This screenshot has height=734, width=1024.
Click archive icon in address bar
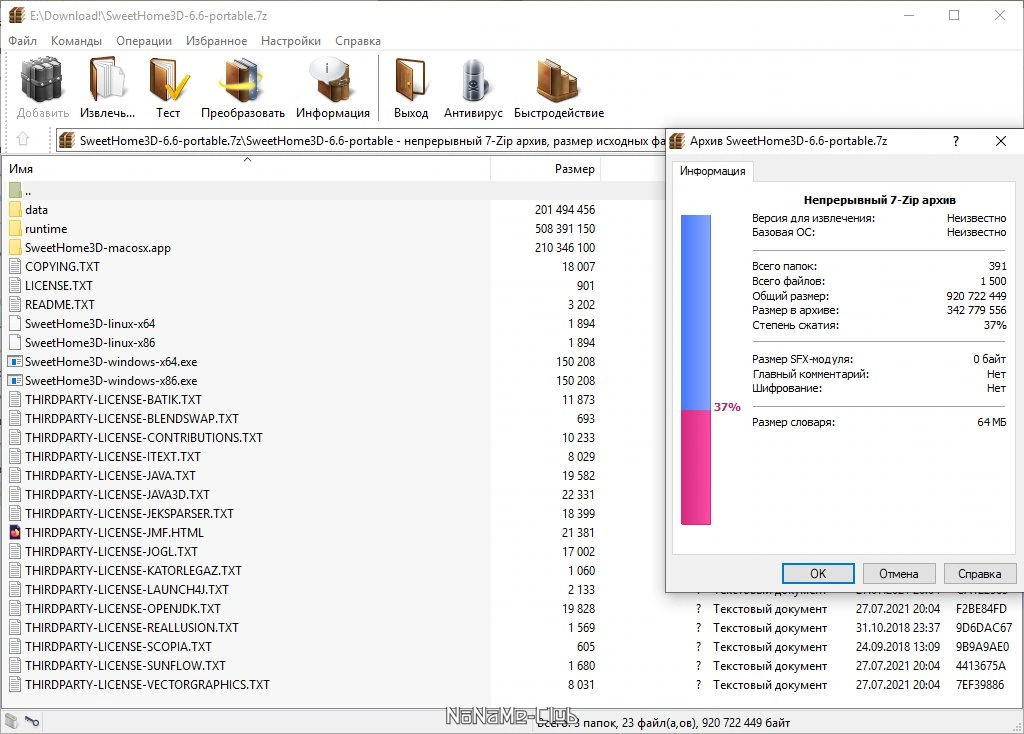click(x=67, y=140)
